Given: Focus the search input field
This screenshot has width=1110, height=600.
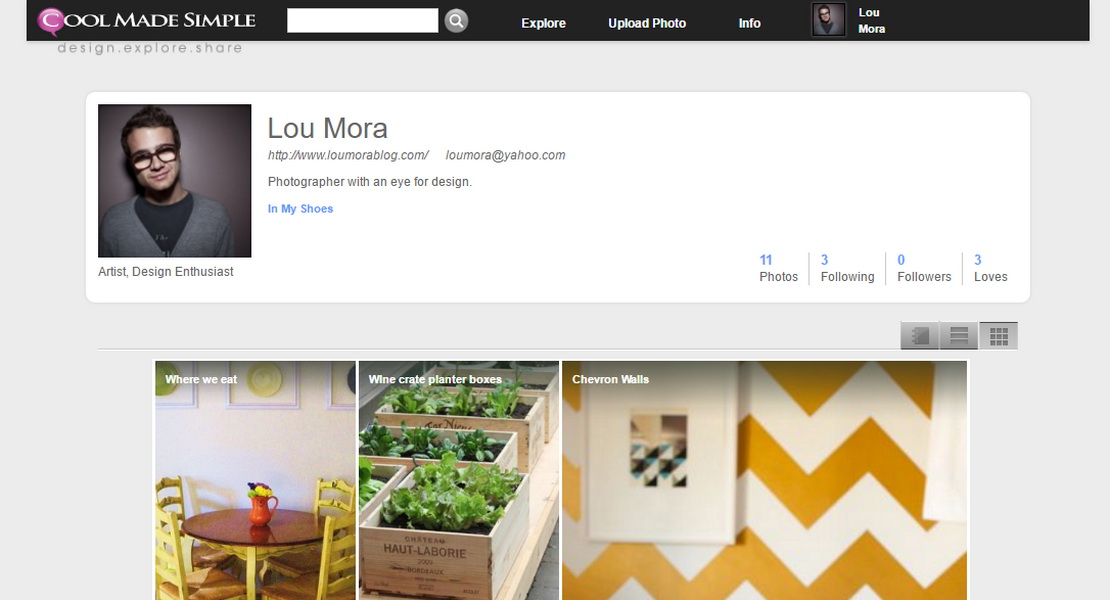Looking at the screenshot, I should pyautogui.click(x=362, y=21).
